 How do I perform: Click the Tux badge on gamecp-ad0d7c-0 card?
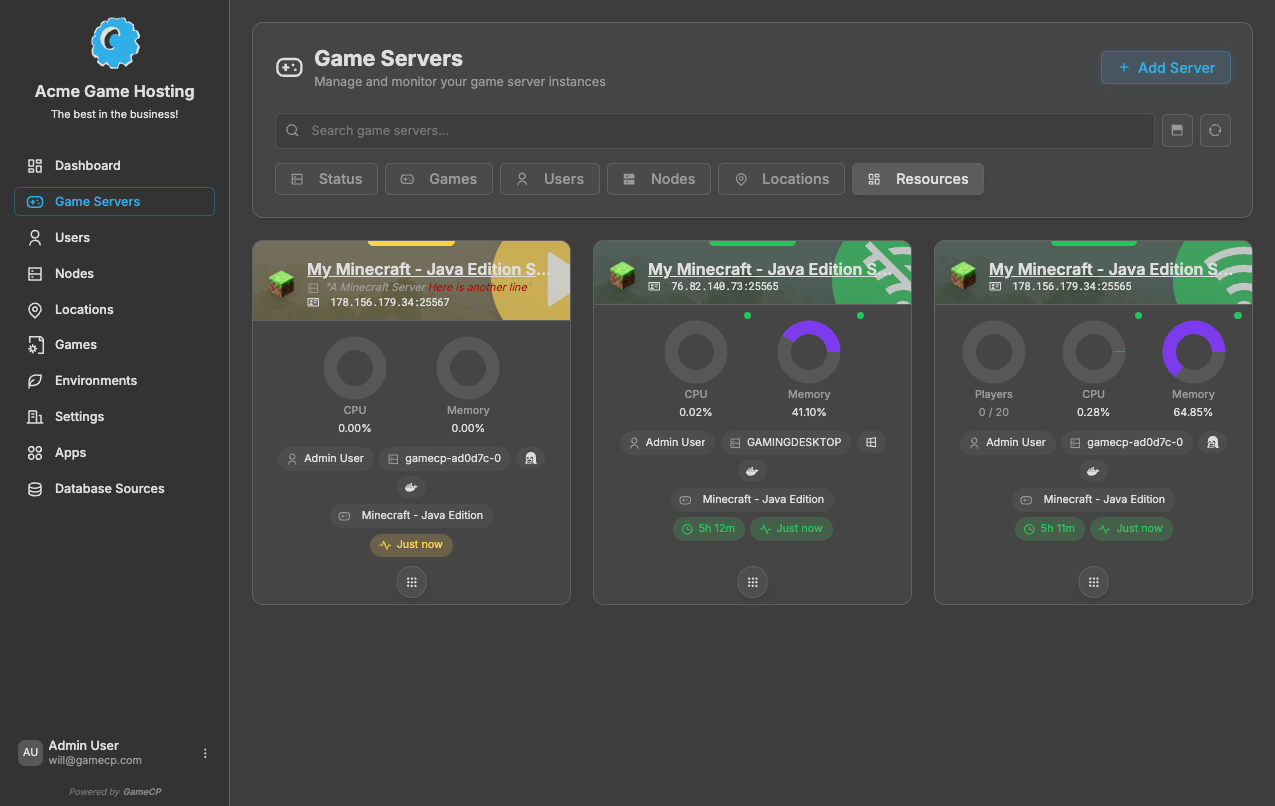point(530,458)
